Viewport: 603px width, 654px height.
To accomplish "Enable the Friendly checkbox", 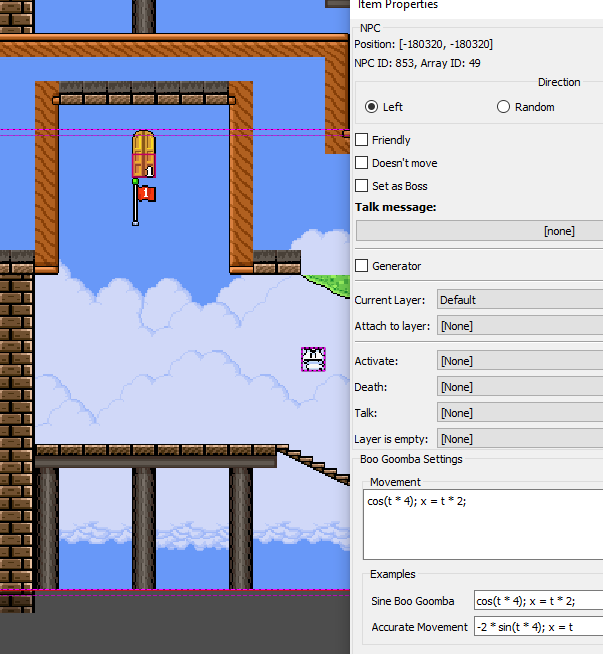I will click(x=362, y=140).
